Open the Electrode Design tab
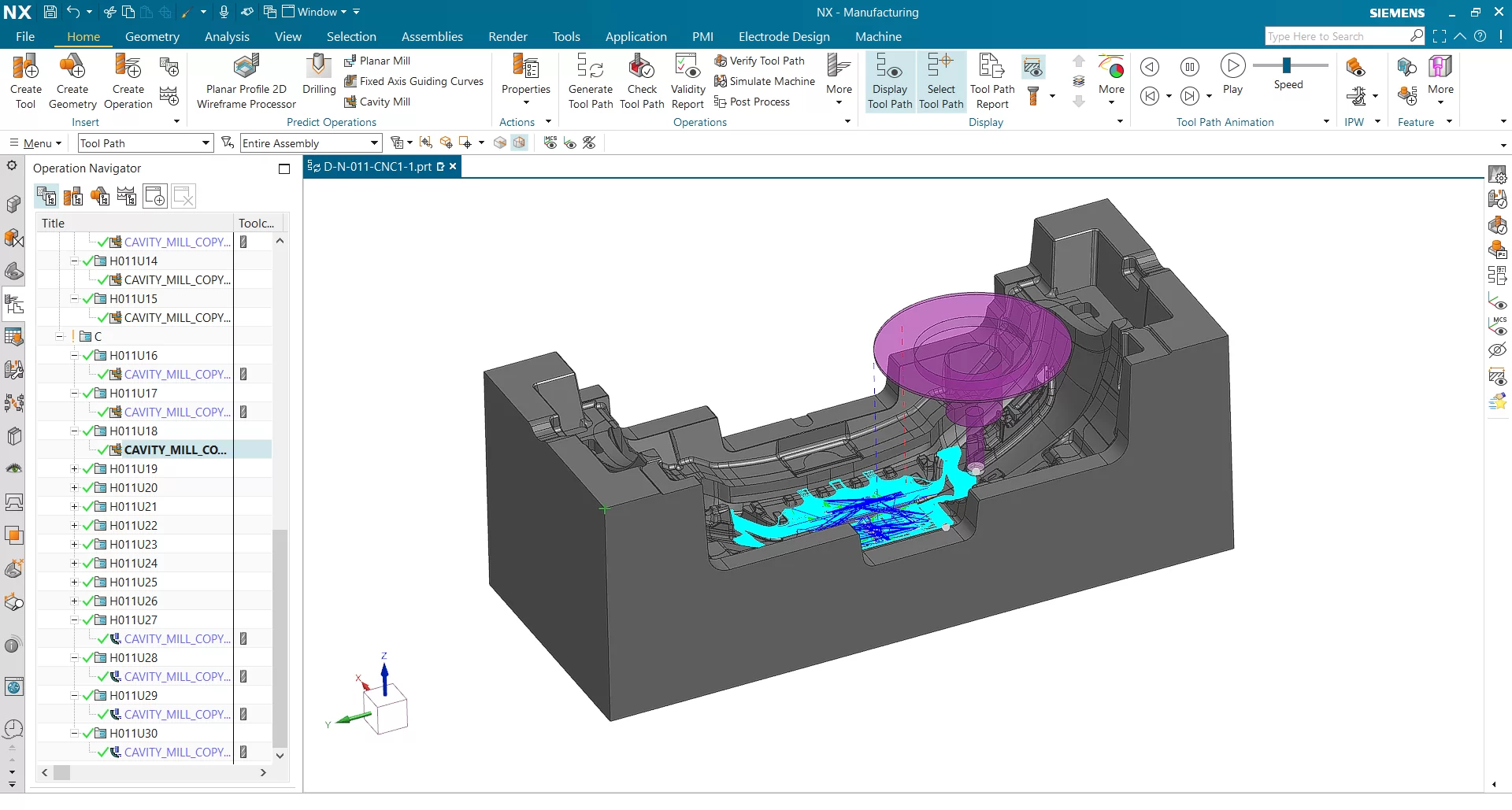The image size is (1512, 810). pyautogui.click(x=784, y=36)
